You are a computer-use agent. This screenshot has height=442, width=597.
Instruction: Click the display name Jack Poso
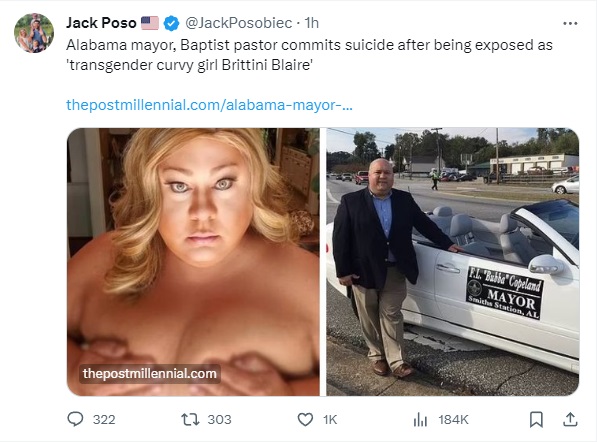tap(101, 23)
